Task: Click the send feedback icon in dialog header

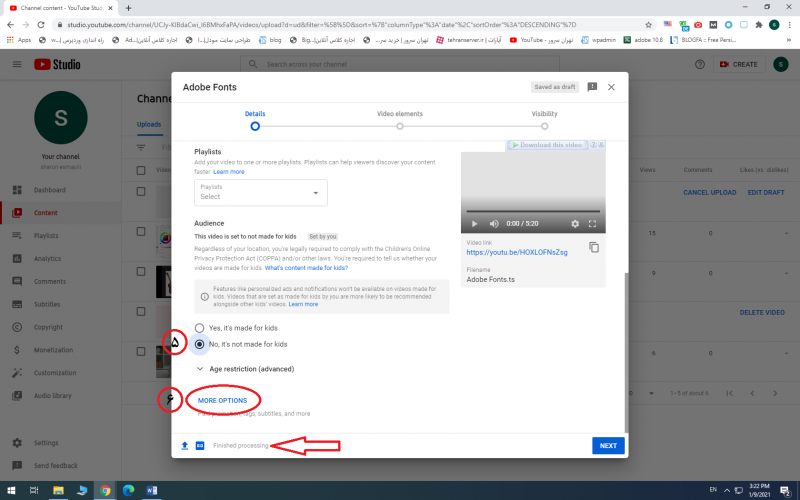Action: tap(592, 87)
